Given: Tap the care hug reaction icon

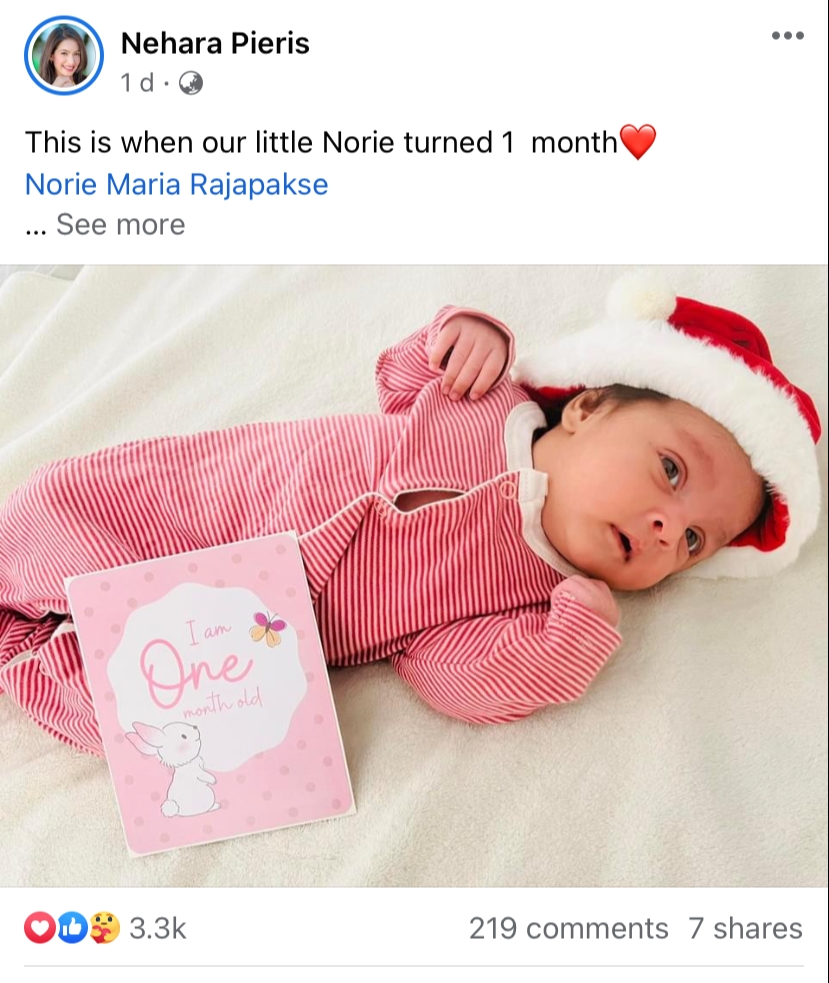Looking at the screenshot, I should tap(104, 928).
